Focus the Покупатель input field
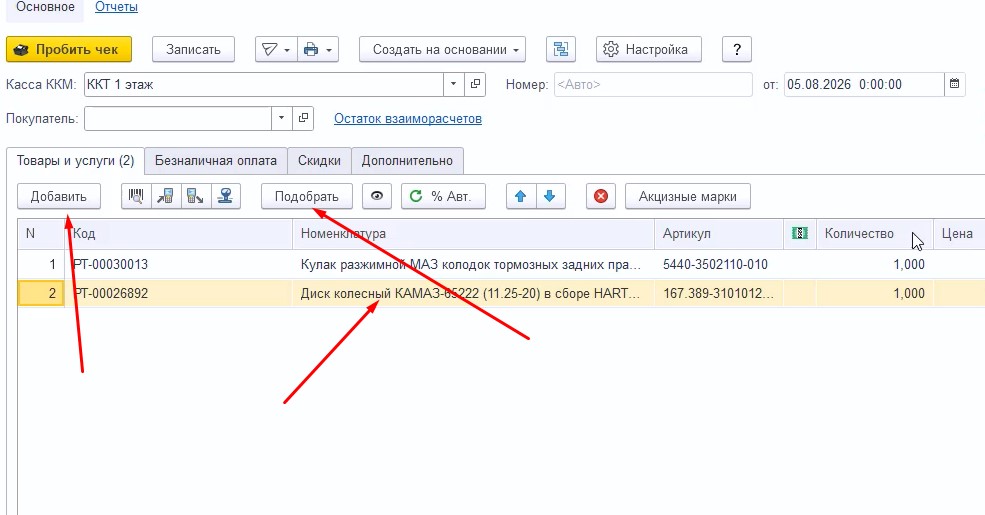Screen dimensions: 985x515 click(178, 118)
